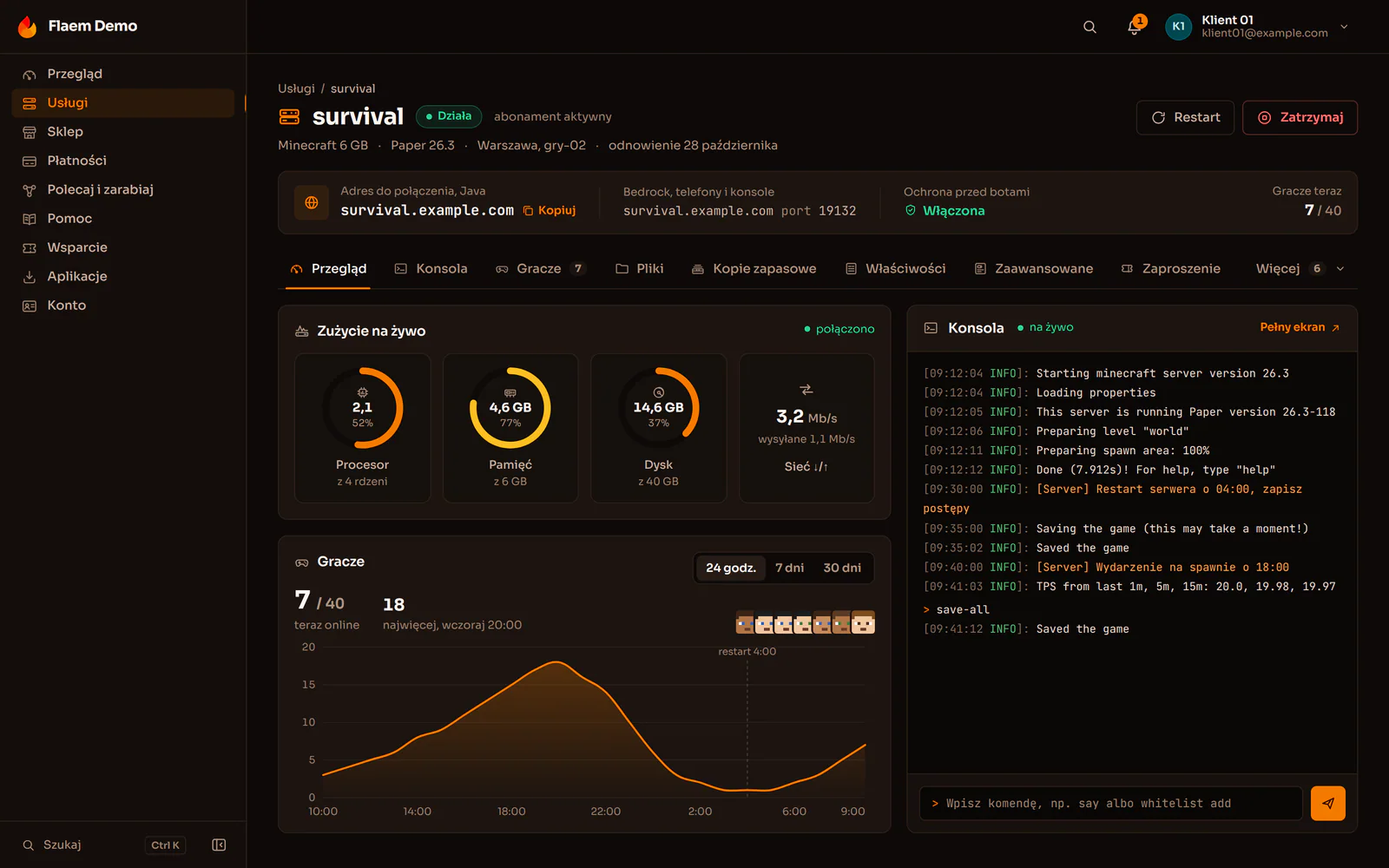The image size is (1389, 868).
Task: Open the Kopie zapasowe tab
Action: (754, 269)
